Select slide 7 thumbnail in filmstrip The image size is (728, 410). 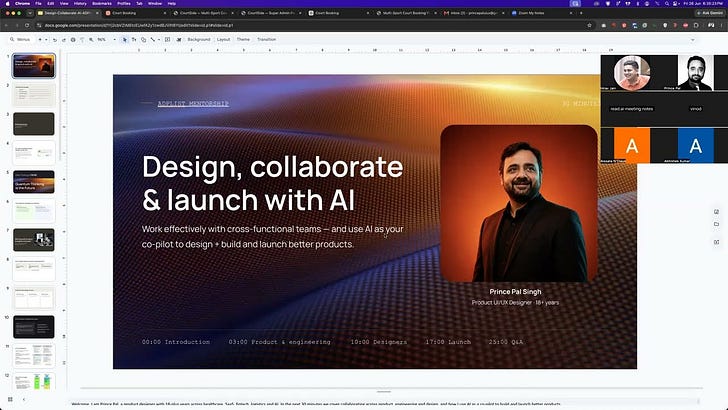pos(33,240)
